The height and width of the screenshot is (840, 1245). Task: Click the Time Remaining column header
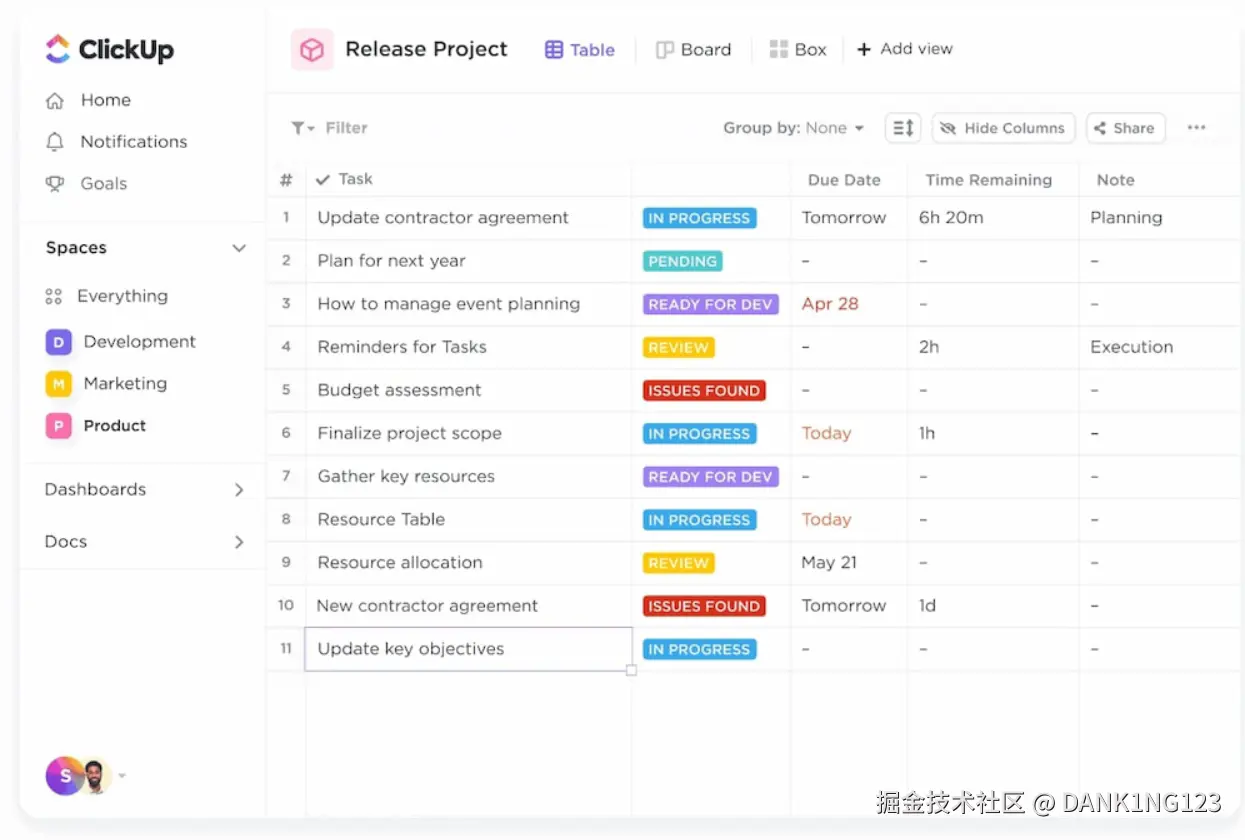pyautogui.click(x=988, y=180)
